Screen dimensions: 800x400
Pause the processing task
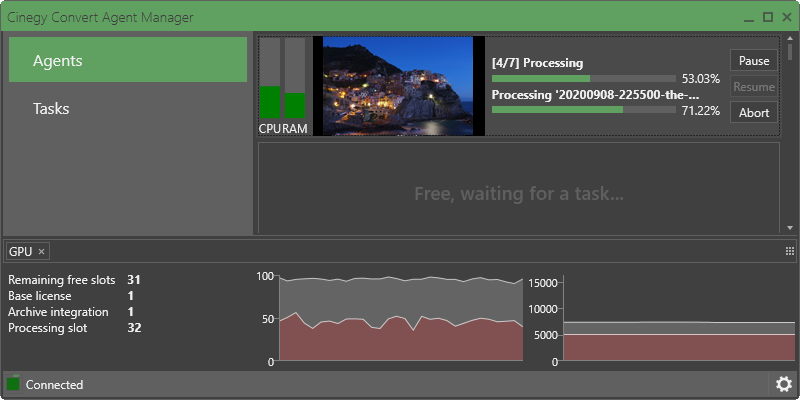pyautogui.click(x=754, y=61)
